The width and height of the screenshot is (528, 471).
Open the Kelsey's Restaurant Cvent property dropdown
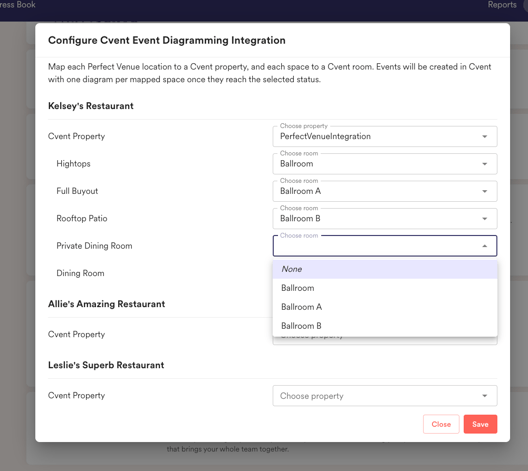pyautogui.click(x=385, y=136)
